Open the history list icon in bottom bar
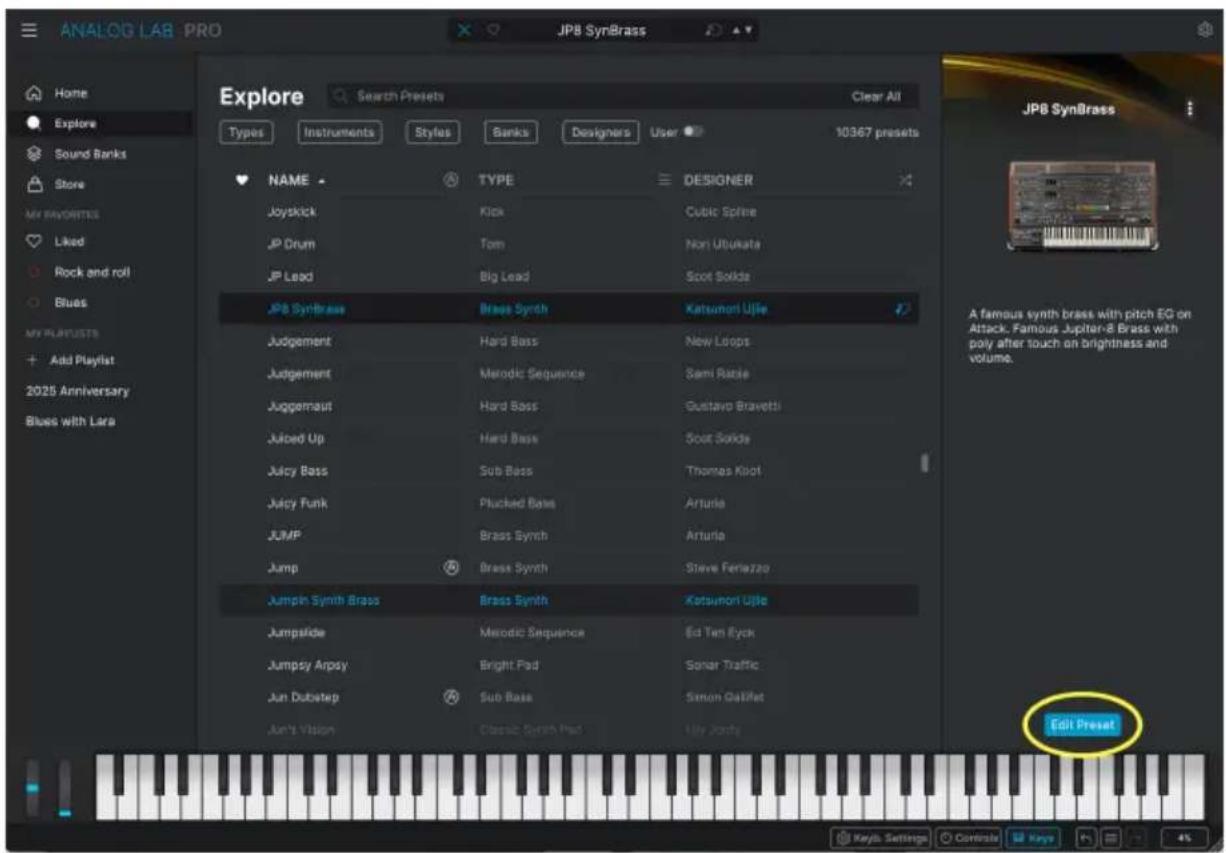The height and width of the screenshot is (853, 1226). point(1110,836)
